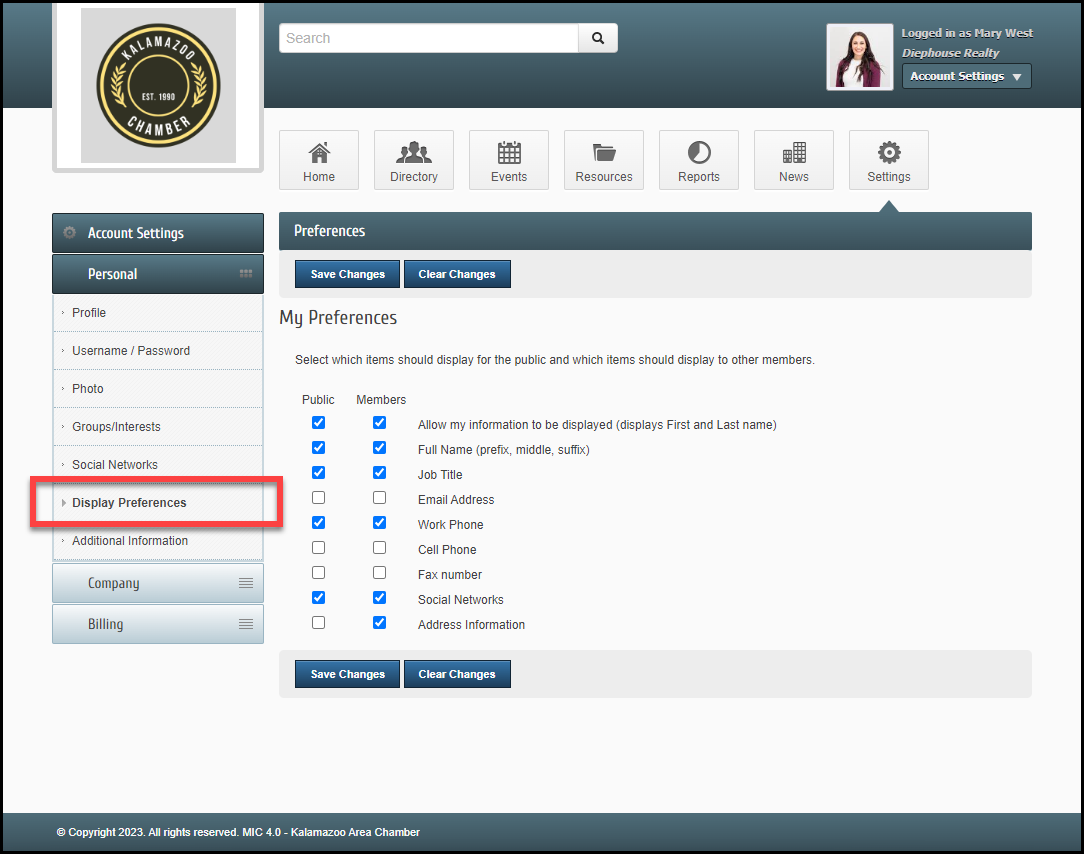Toggle Public checkbox for Address Information
This screenshot has height=854, width=1084.
318,623
